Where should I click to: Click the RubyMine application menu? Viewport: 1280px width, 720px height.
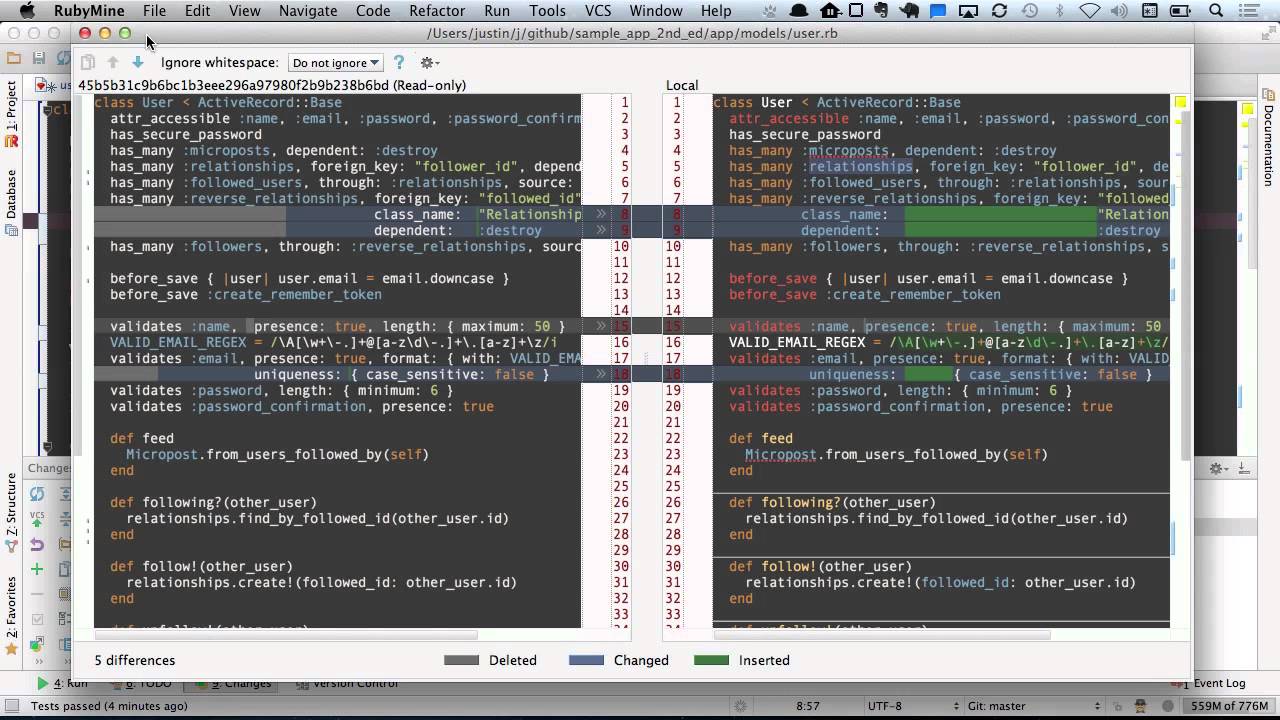pyautogui.click(x=89, y=11)
